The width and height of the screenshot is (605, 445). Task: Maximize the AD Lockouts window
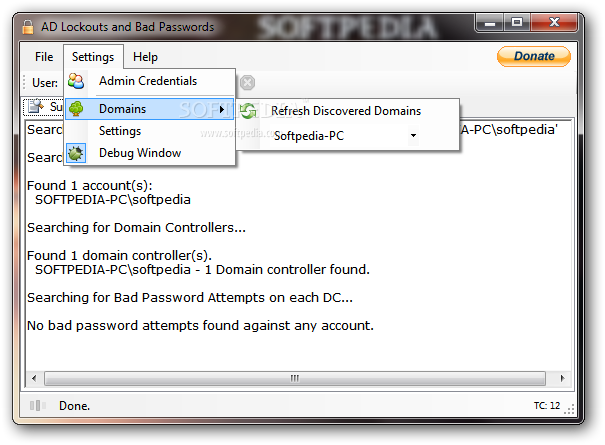(517, 23)
